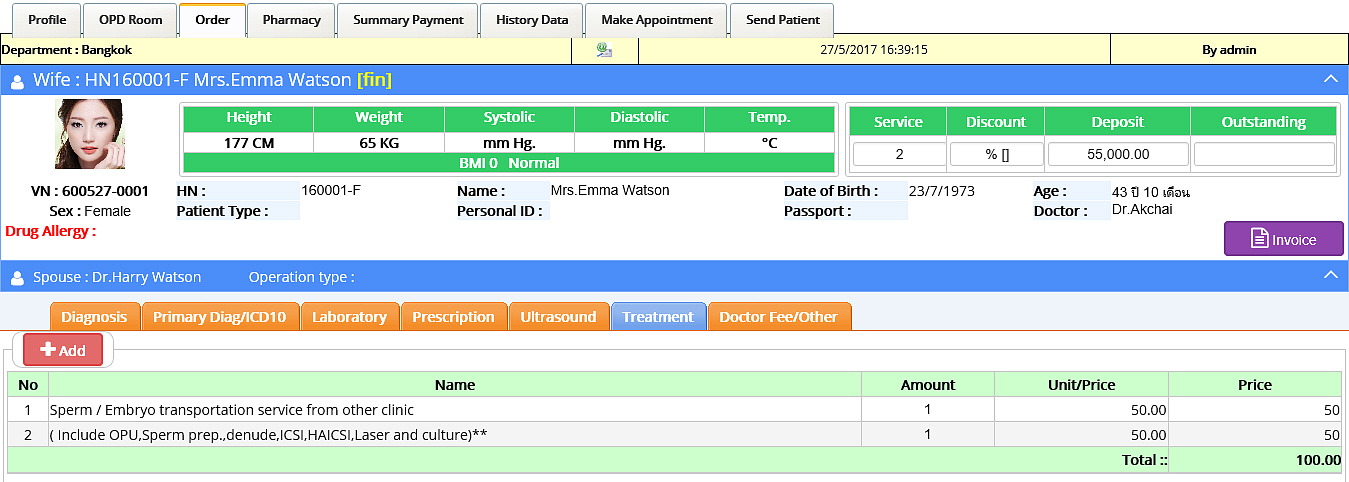
Task: Open the Make Appointment tab
Action: point(657,20)
